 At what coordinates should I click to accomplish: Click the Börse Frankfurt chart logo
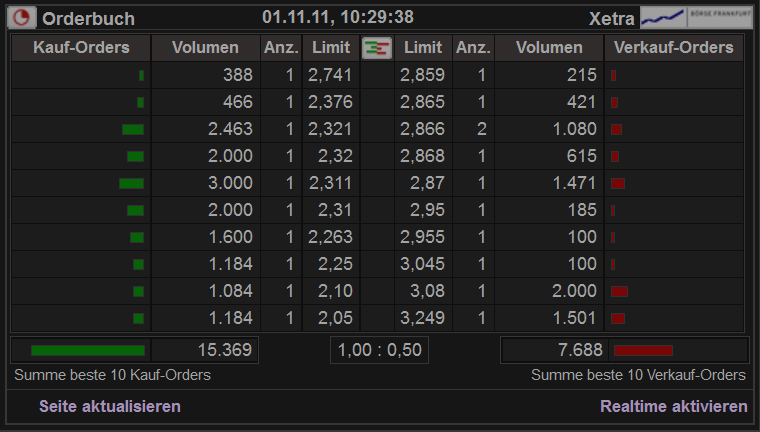(696, 17)
